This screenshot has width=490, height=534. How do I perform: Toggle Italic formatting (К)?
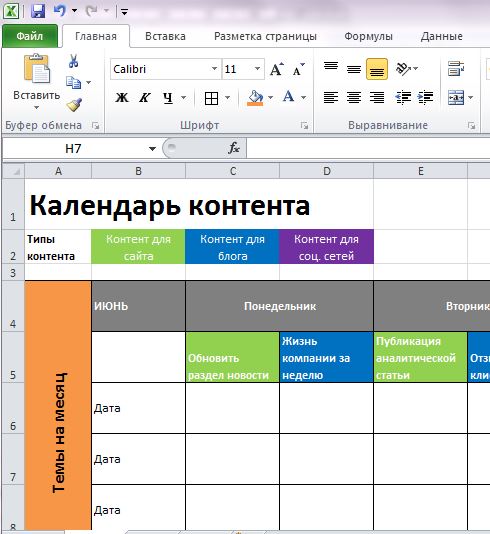(x=144, y=98)
